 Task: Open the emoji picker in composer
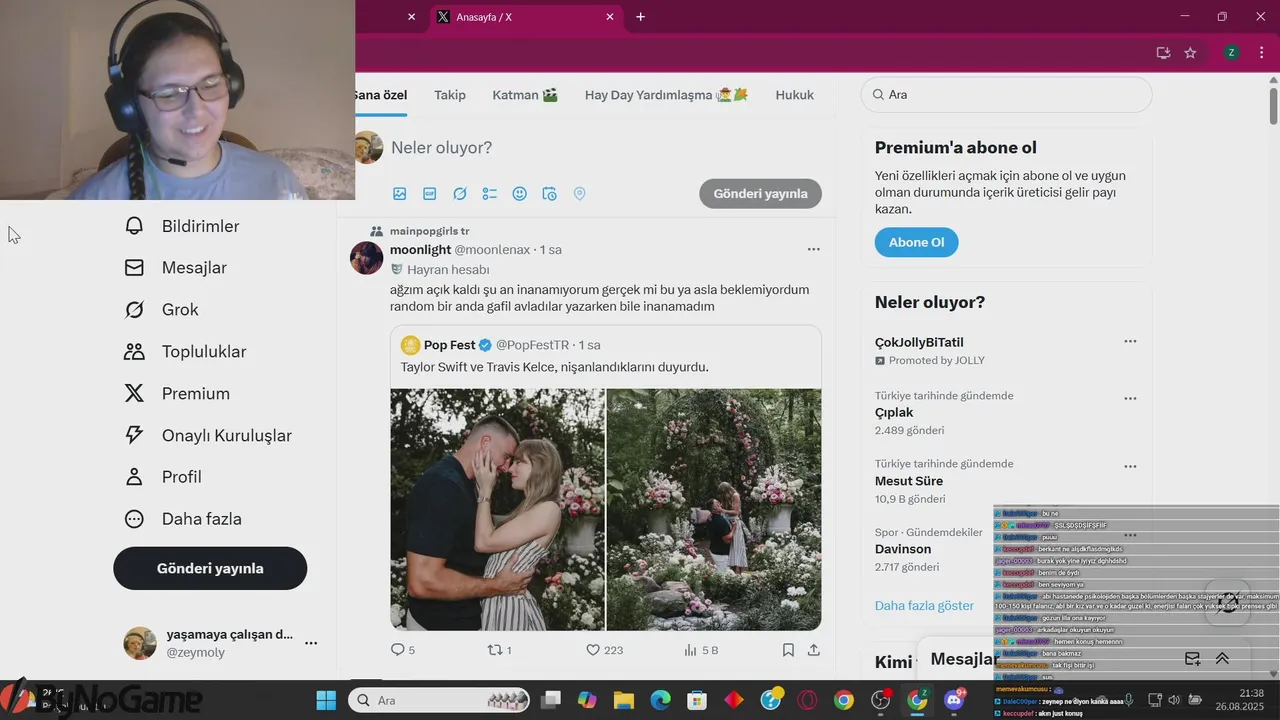tap(520, 194)
